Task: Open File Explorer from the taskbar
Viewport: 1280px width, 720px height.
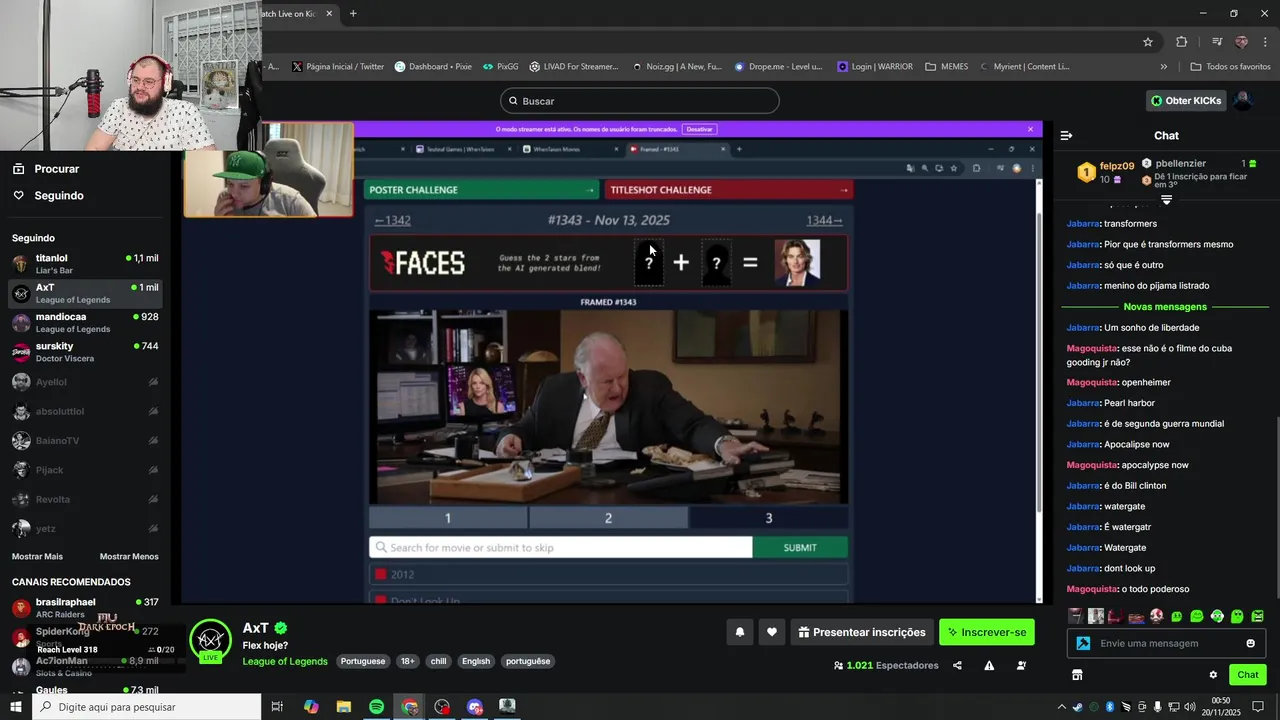Action: (x=343, y=707)
